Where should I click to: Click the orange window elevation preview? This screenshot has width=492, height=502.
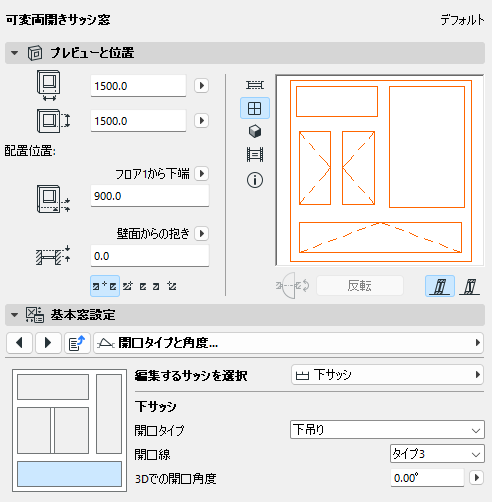(x=380, y=170)
